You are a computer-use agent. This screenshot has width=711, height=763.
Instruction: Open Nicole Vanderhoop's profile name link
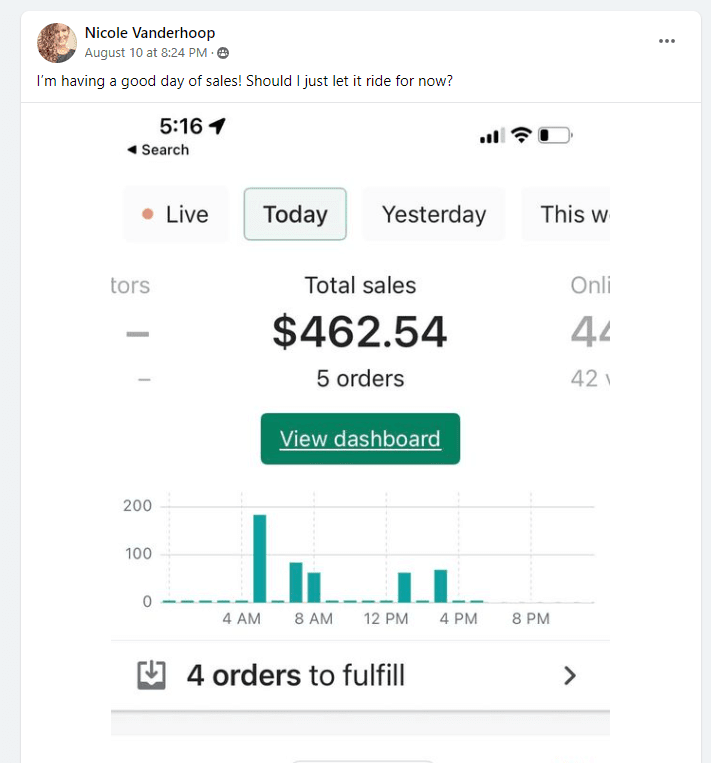tap(150, 33)
